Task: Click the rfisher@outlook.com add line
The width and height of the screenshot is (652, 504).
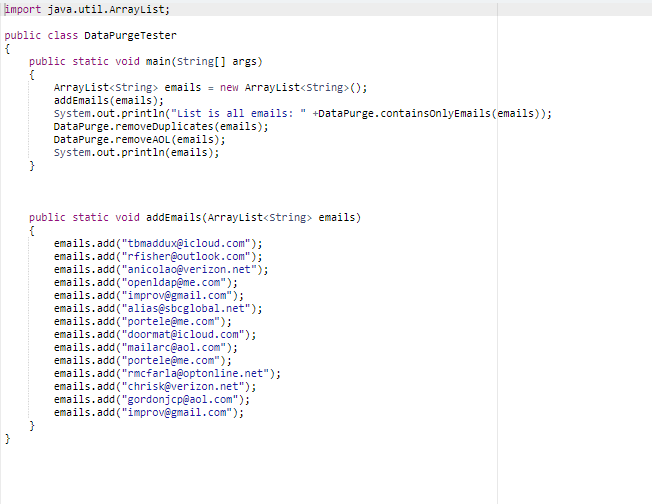Action: [x=158, y=257]
